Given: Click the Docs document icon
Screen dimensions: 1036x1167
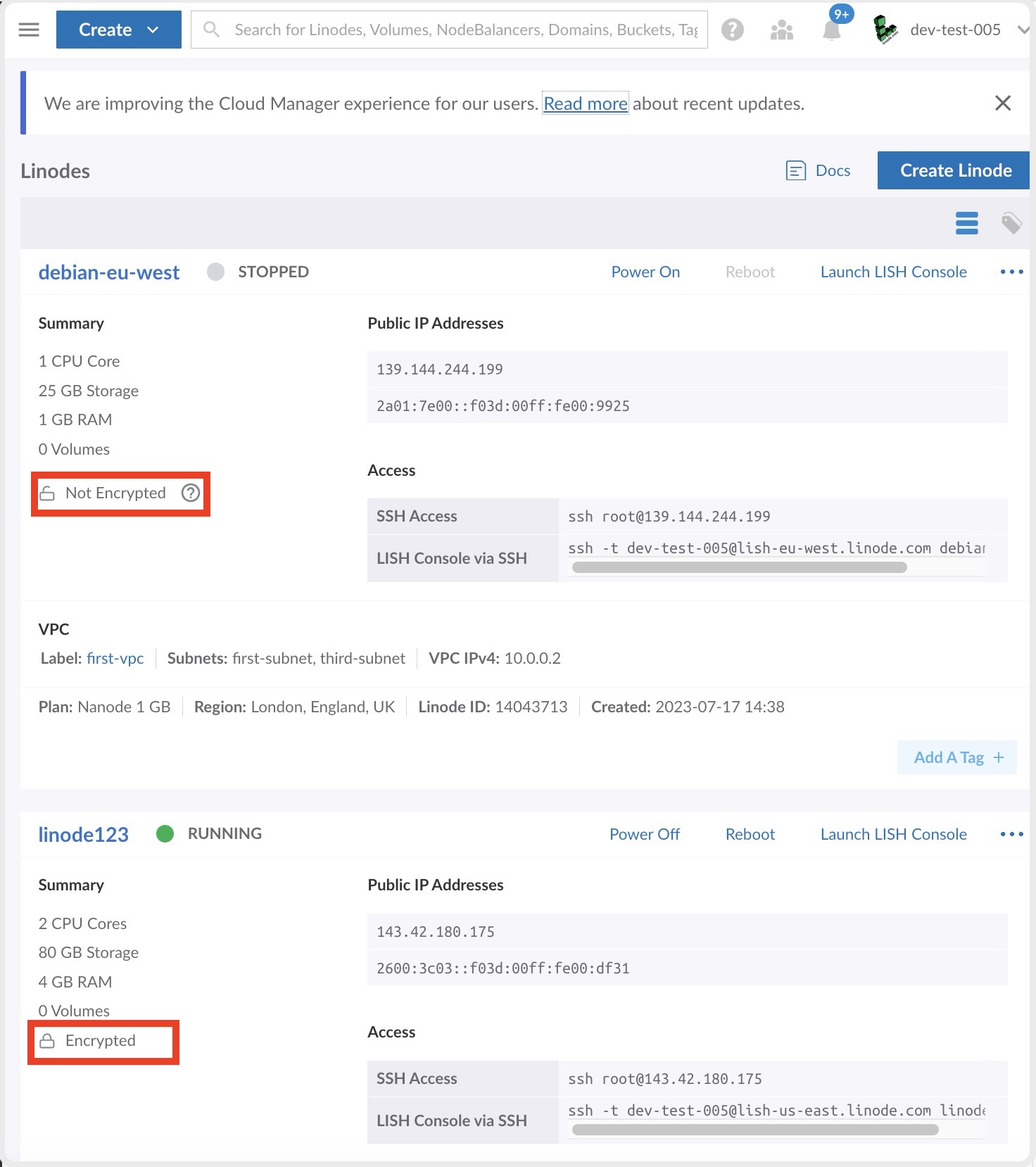Looking at the screenshot, I should pyautogui.click(x=795, y=170).
